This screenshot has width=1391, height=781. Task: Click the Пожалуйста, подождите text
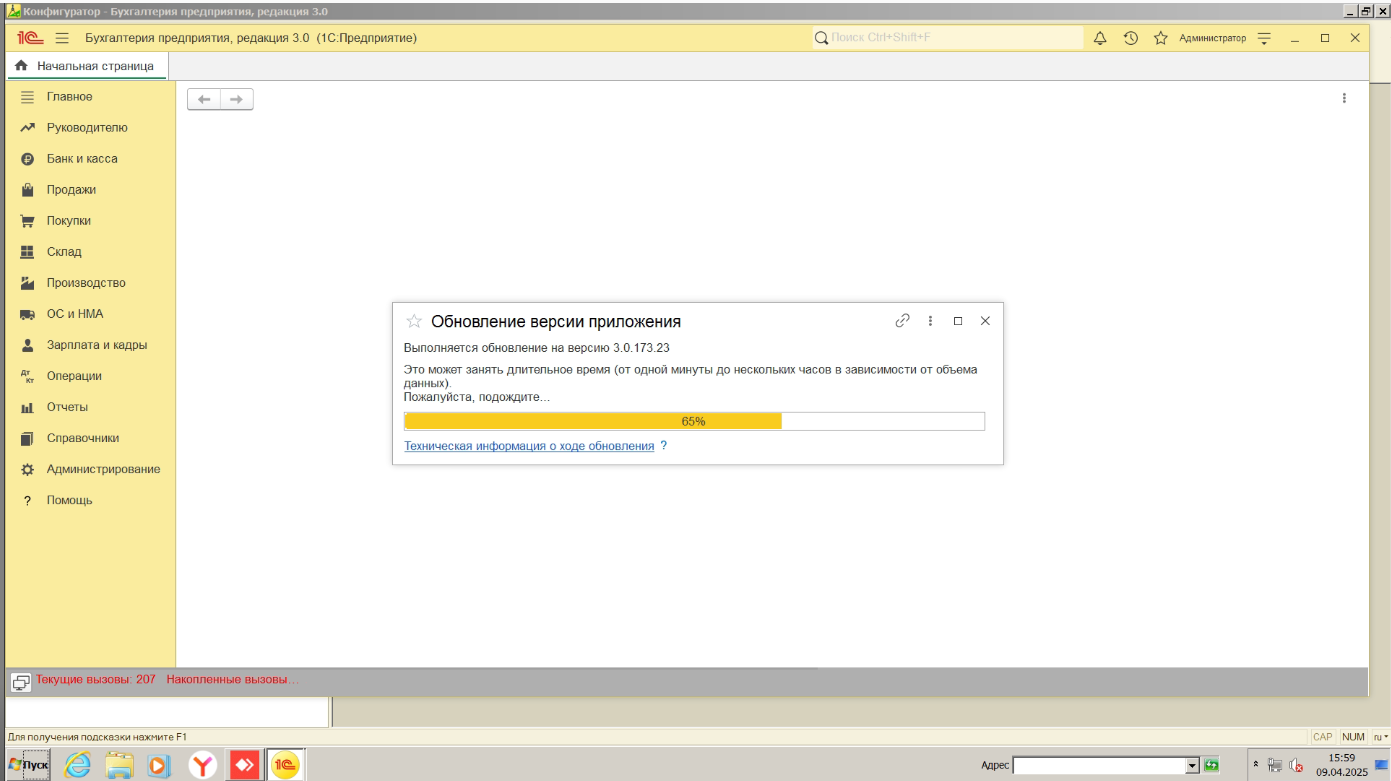point(477,397)
